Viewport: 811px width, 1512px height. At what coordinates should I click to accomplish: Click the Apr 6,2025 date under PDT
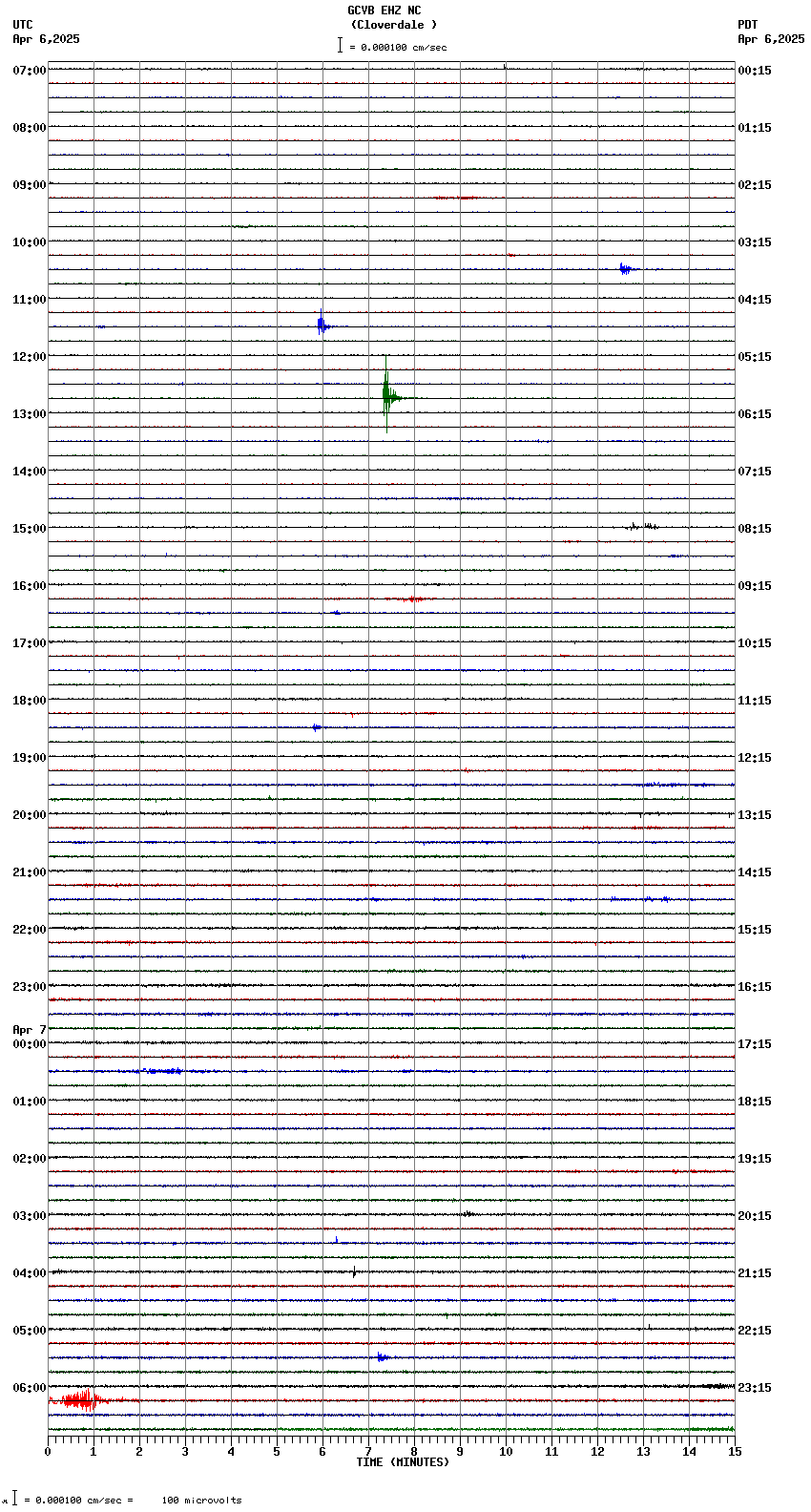tap(771, 39)
